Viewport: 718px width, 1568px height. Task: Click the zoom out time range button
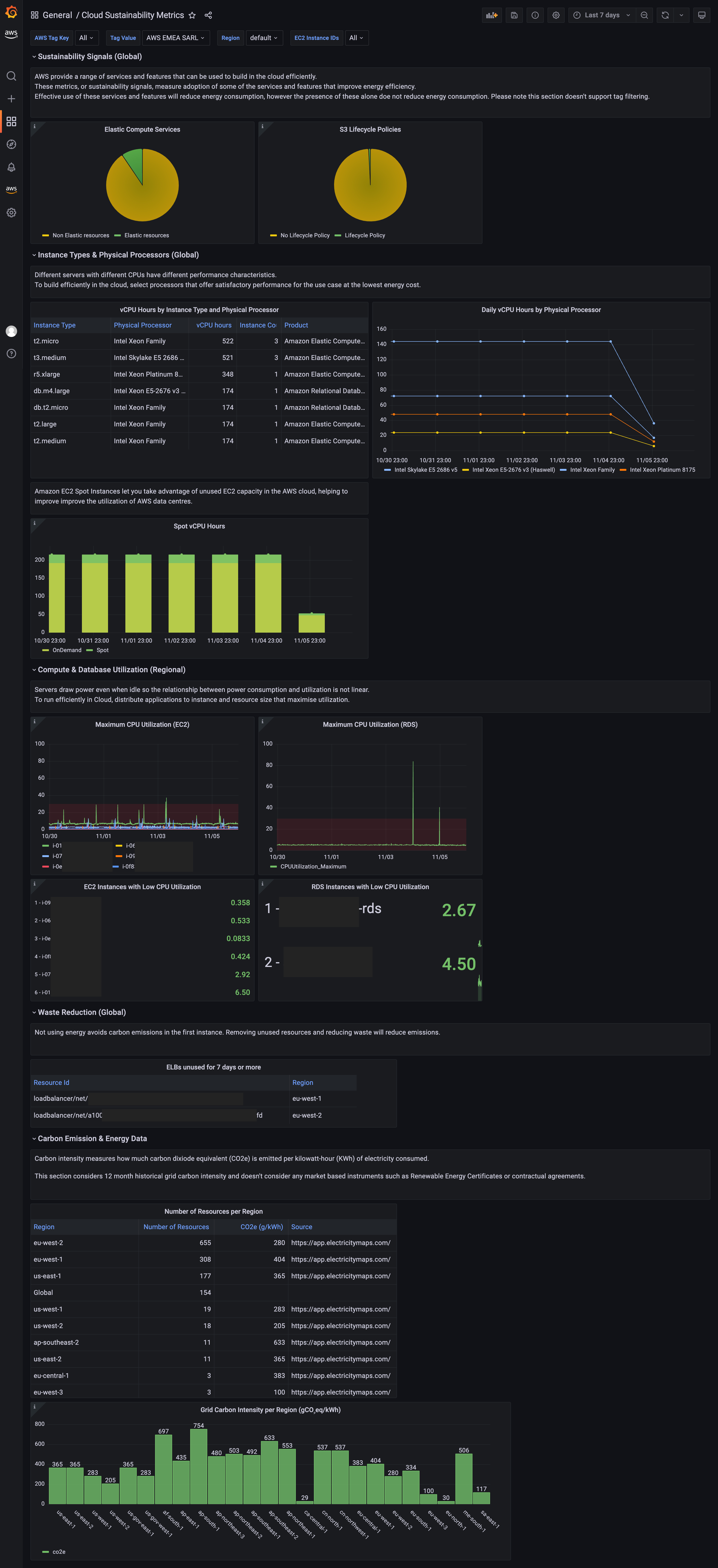[644, 15]
